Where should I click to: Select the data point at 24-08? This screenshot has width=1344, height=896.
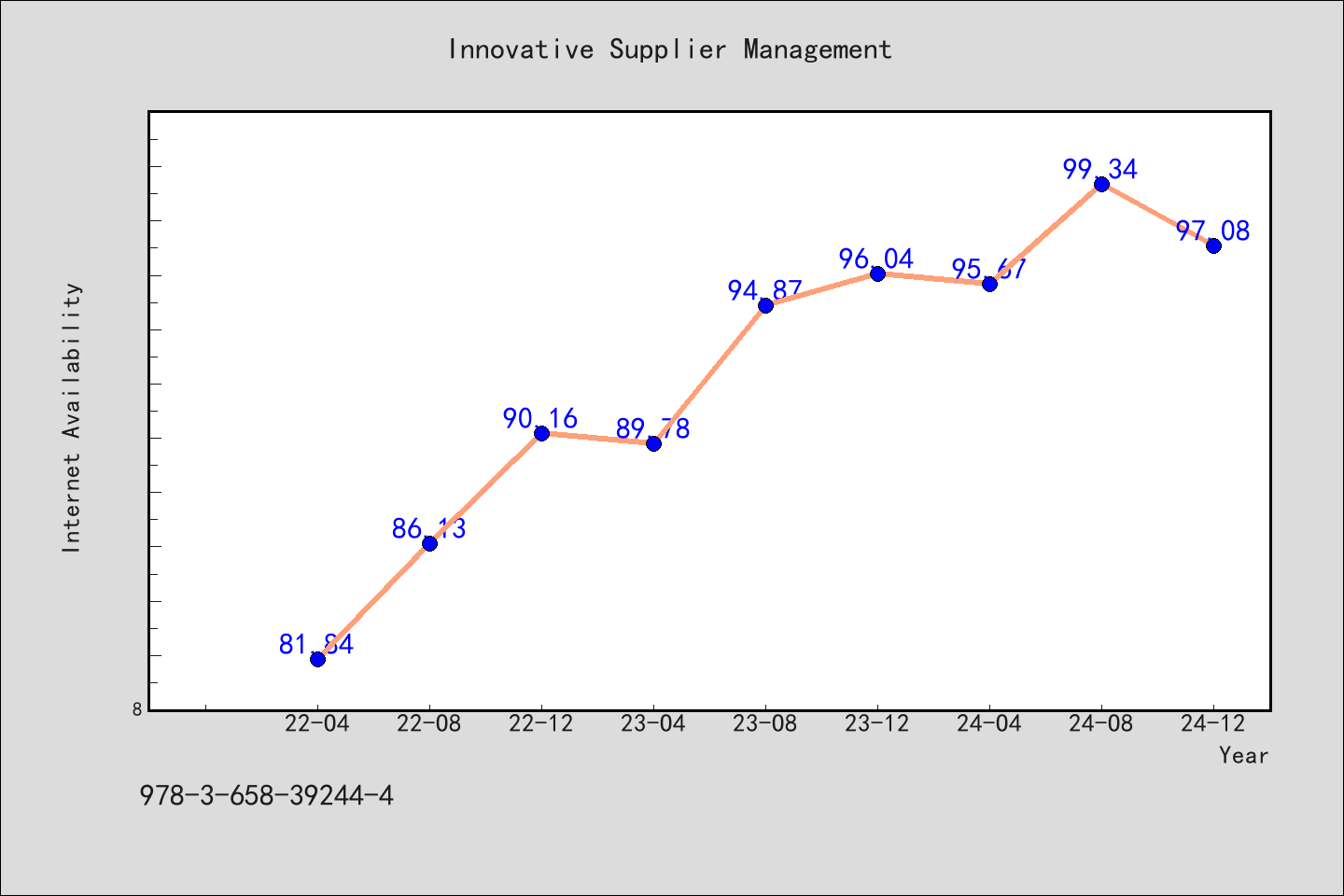tap(1101, 184)
